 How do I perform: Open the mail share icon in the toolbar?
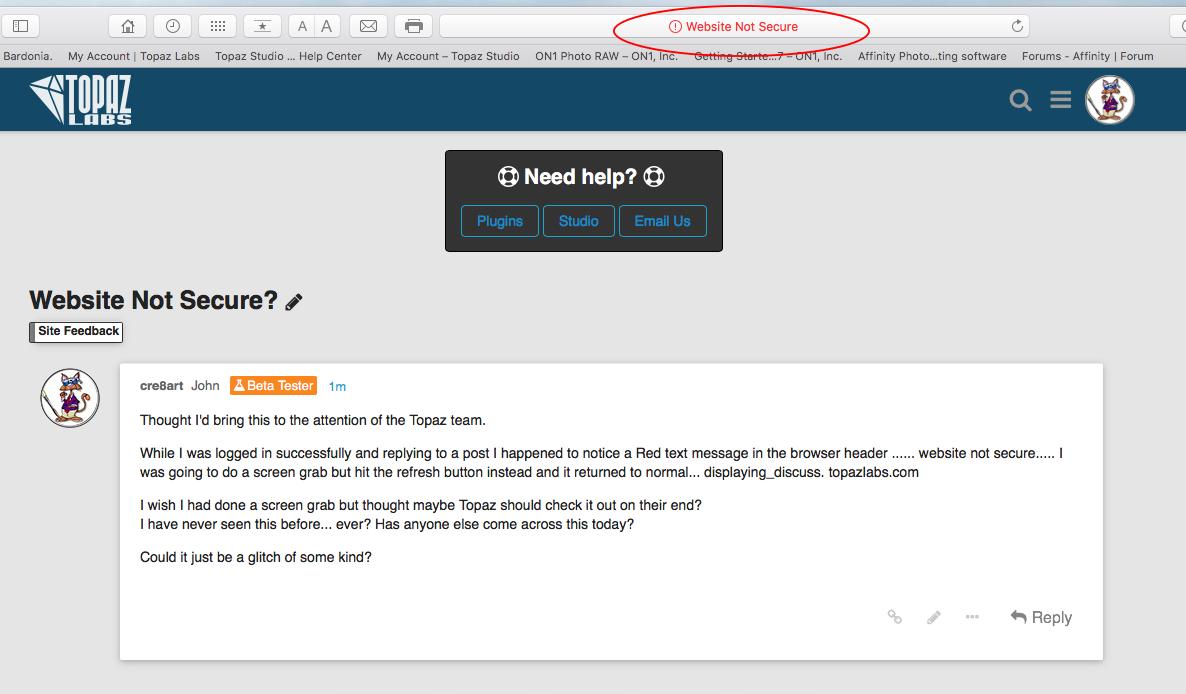pos(368,25)
